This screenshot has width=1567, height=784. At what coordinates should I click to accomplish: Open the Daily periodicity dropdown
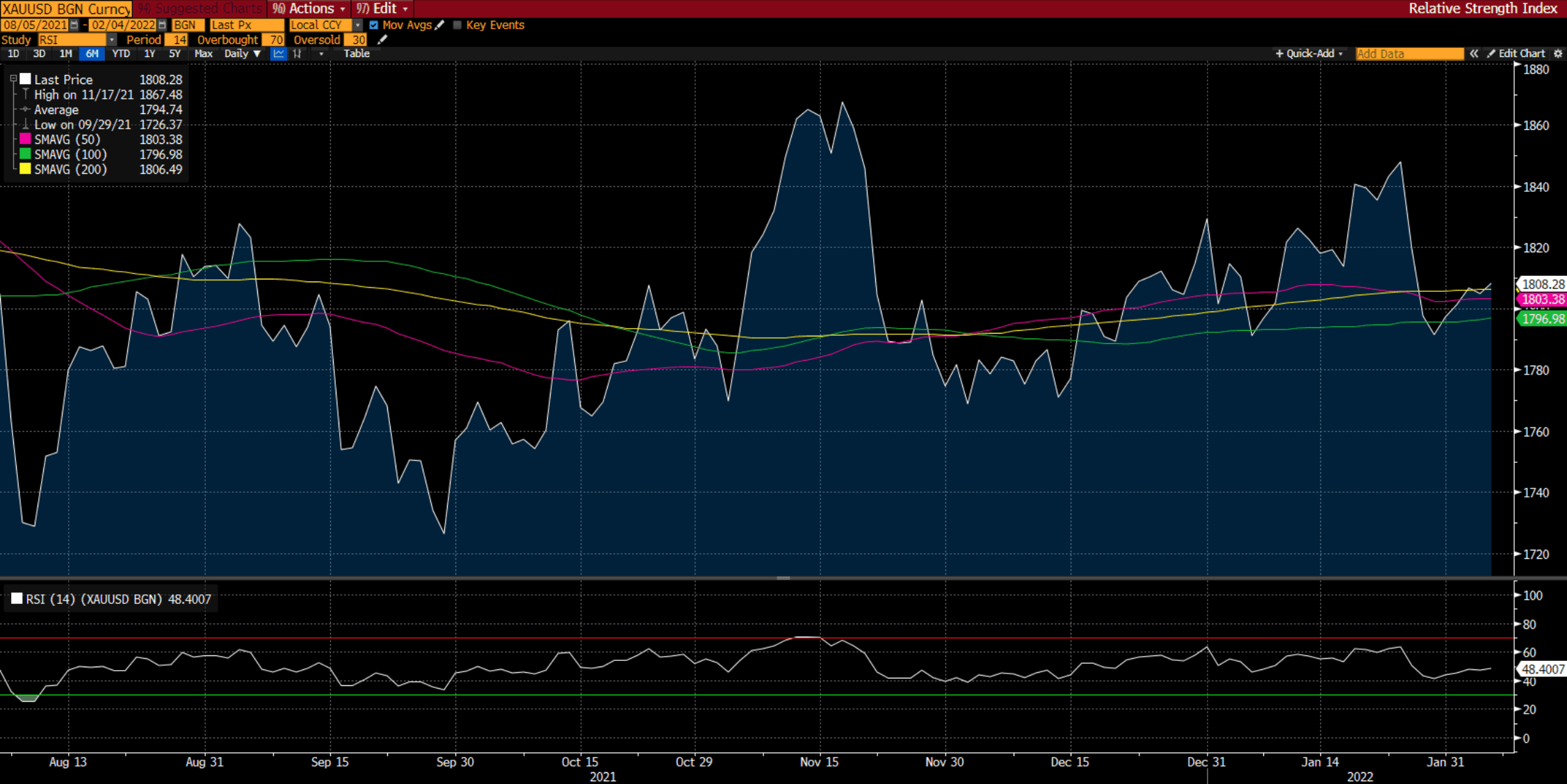pos(242,54)
